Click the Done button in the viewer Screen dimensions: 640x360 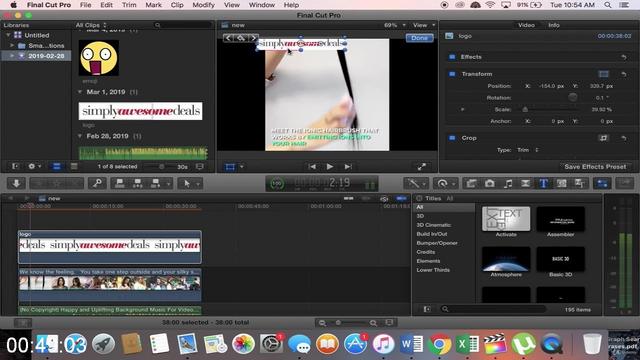[419, 38]
